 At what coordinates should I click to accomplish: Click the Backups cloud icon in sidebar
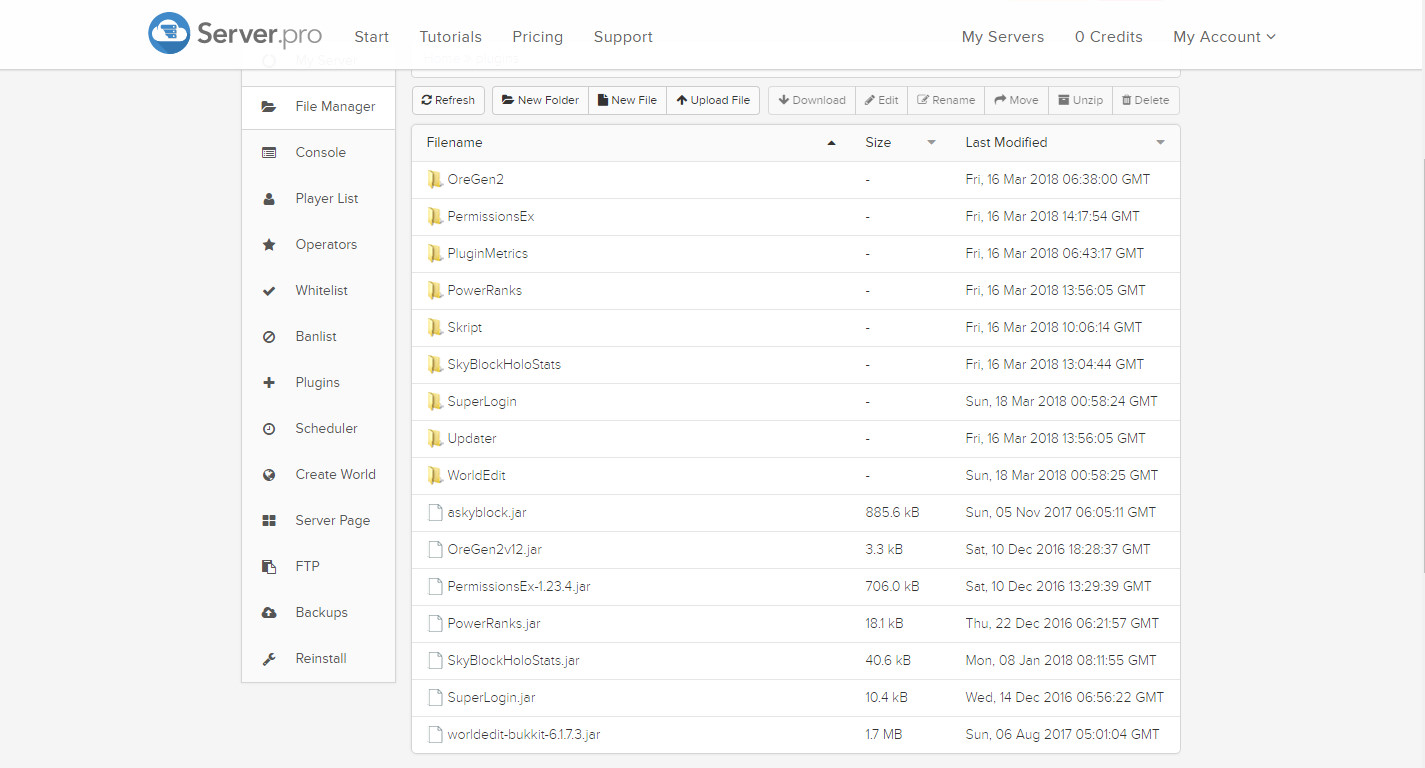tap(269, 613)
